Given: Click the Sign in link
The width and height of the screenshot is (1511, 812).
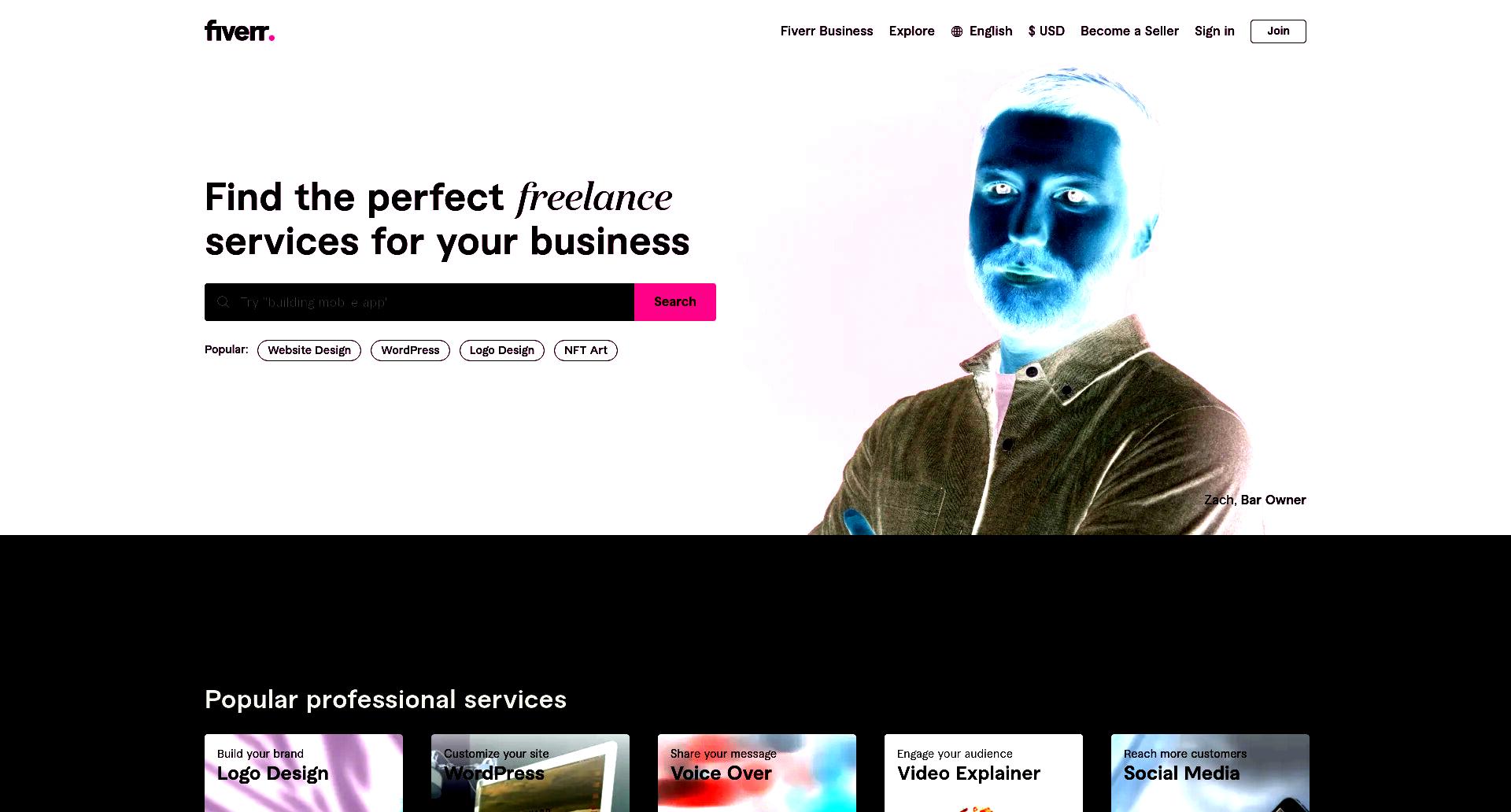Looking at the screenshot, I should tap(1214, 31).
